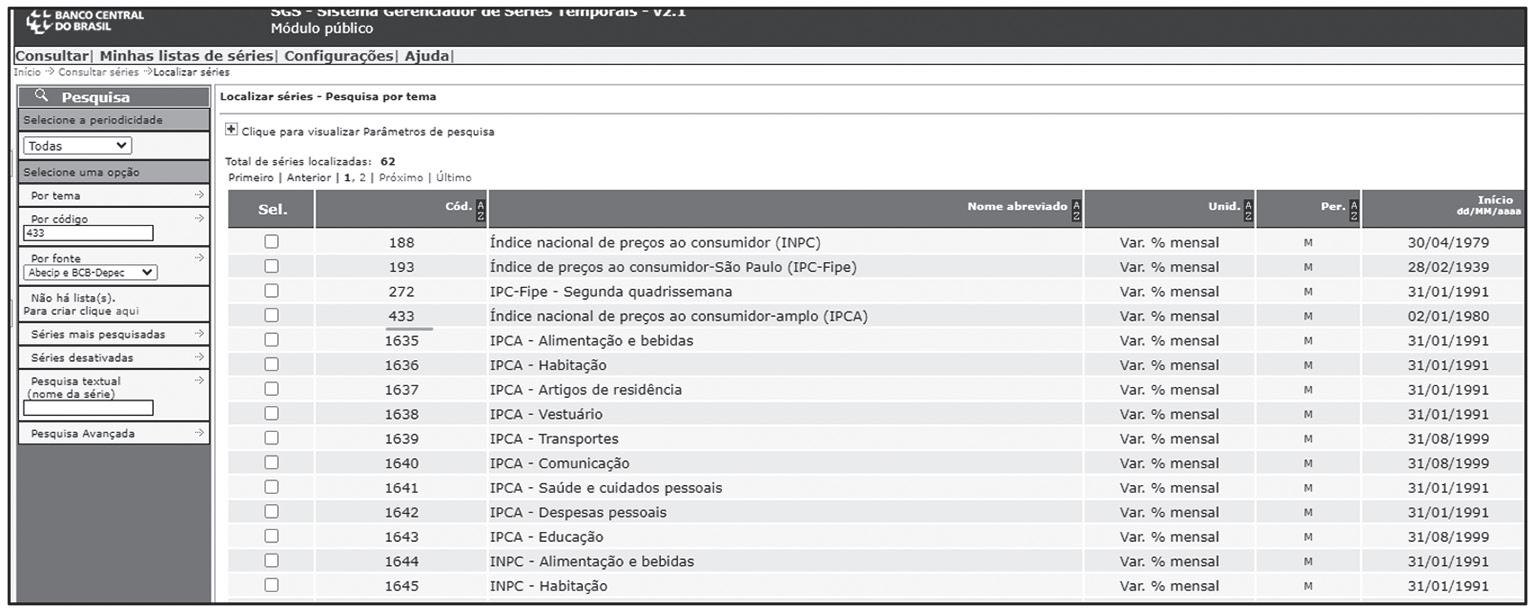The image size is (1535, 613).
Task: Open the Ajuda menu
Action: click(426, 56)
